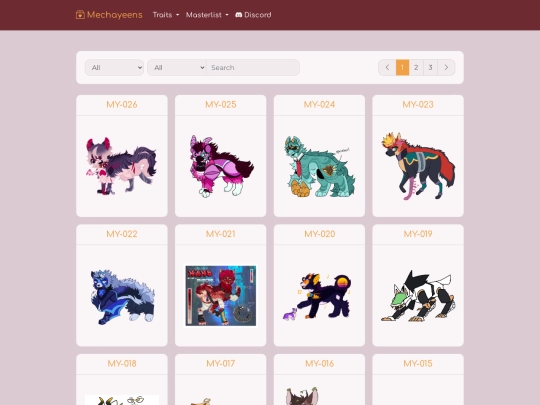Image resolution: width=540 pixels, height=405 pixels.
Task: View the blue MY-022 character image
Action: click(x=122, y=296)
